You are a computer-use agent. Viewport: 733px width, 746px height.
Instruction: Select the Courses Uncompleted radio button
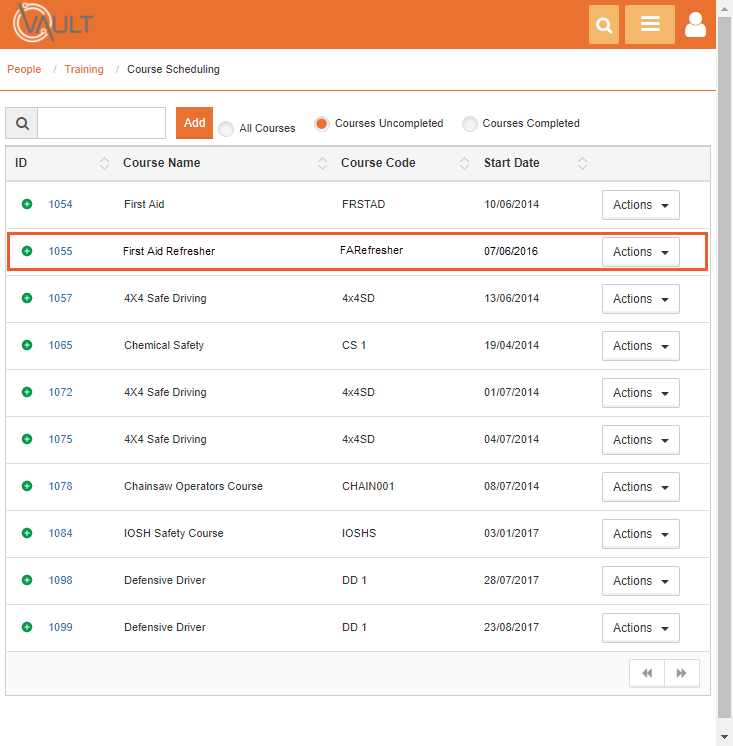(322, 124)
